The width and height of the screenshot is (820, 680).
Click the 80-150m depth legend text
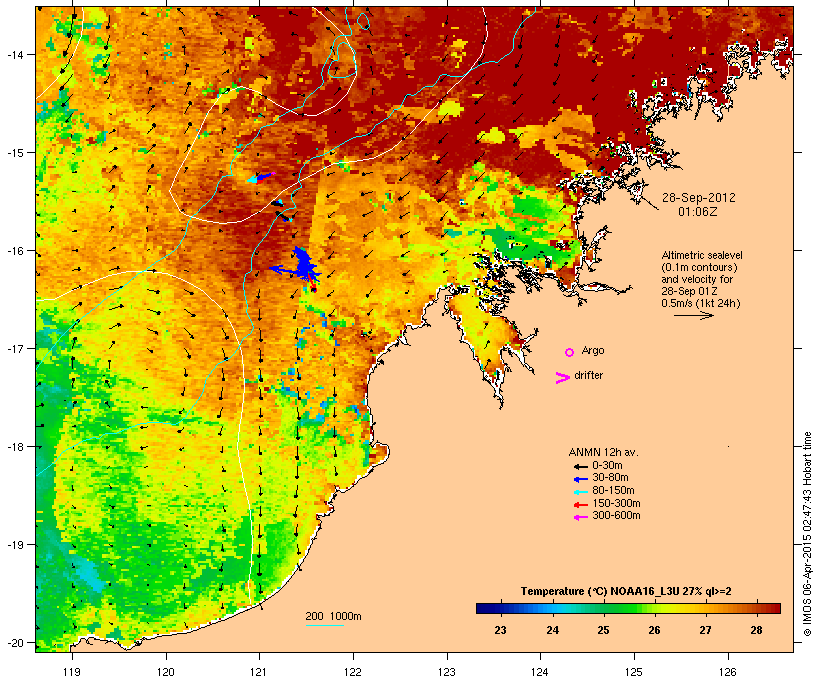[x=613, y=491]
